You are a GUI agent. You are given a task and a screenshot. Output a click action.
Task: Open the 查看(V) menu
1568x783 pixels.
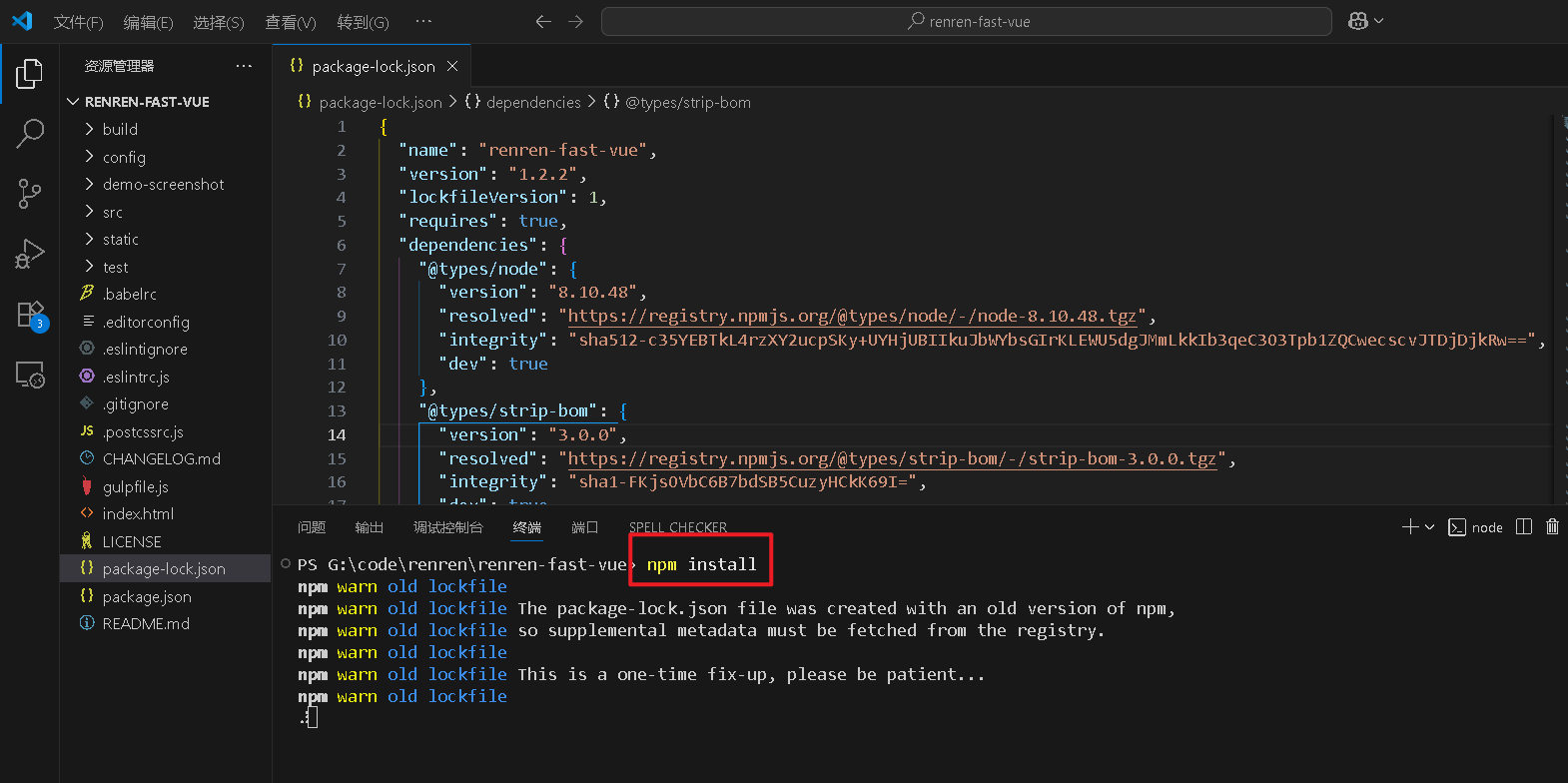coord(290,22)
